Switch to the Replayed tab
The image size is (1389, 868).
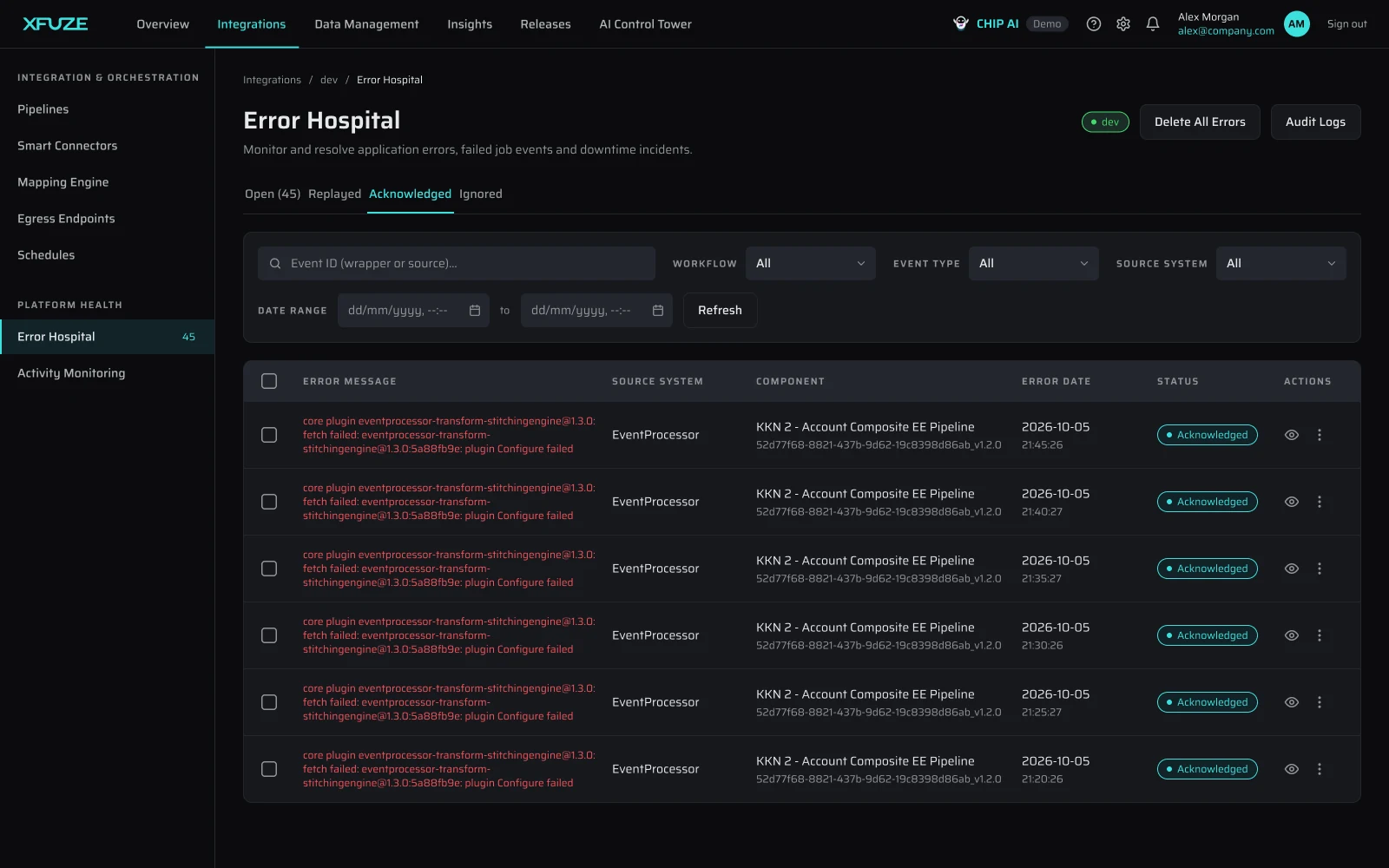[x=334, y=194]
